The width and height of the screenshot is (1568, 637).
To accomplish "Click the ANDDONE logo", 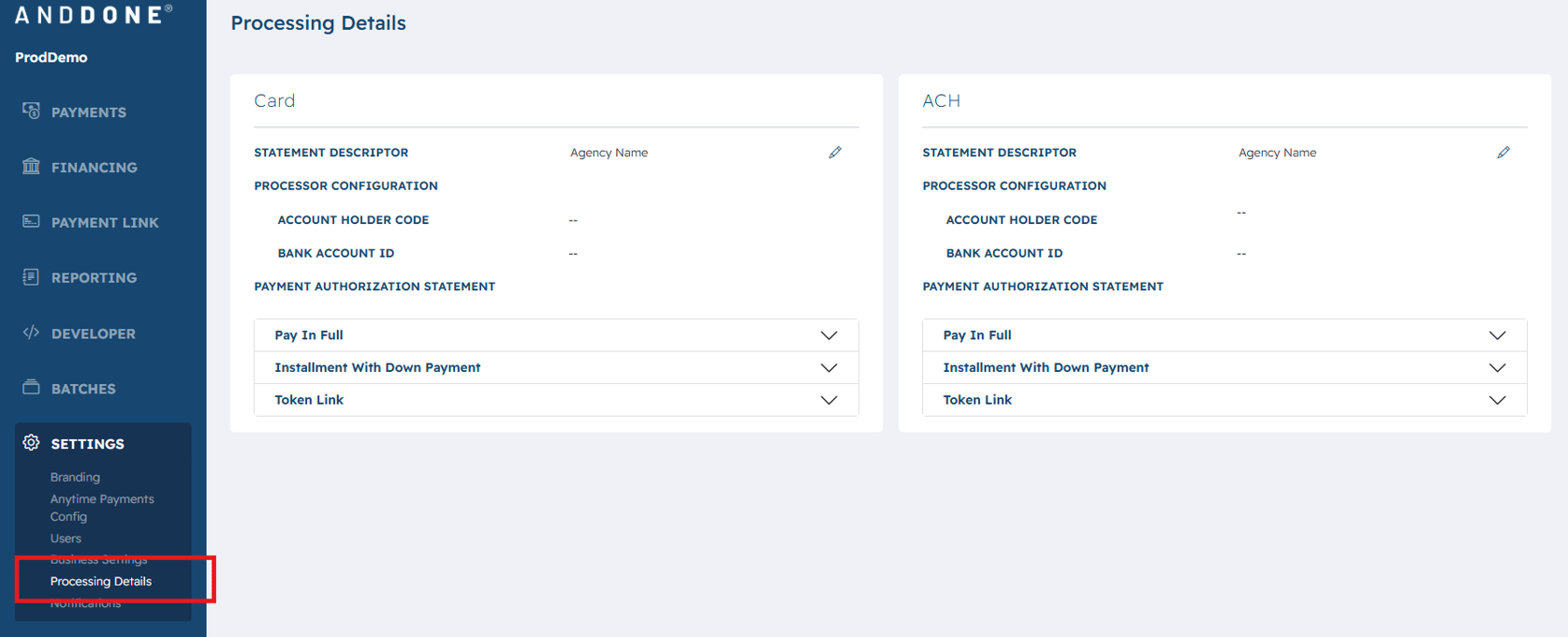I will [x=94, y=14].
